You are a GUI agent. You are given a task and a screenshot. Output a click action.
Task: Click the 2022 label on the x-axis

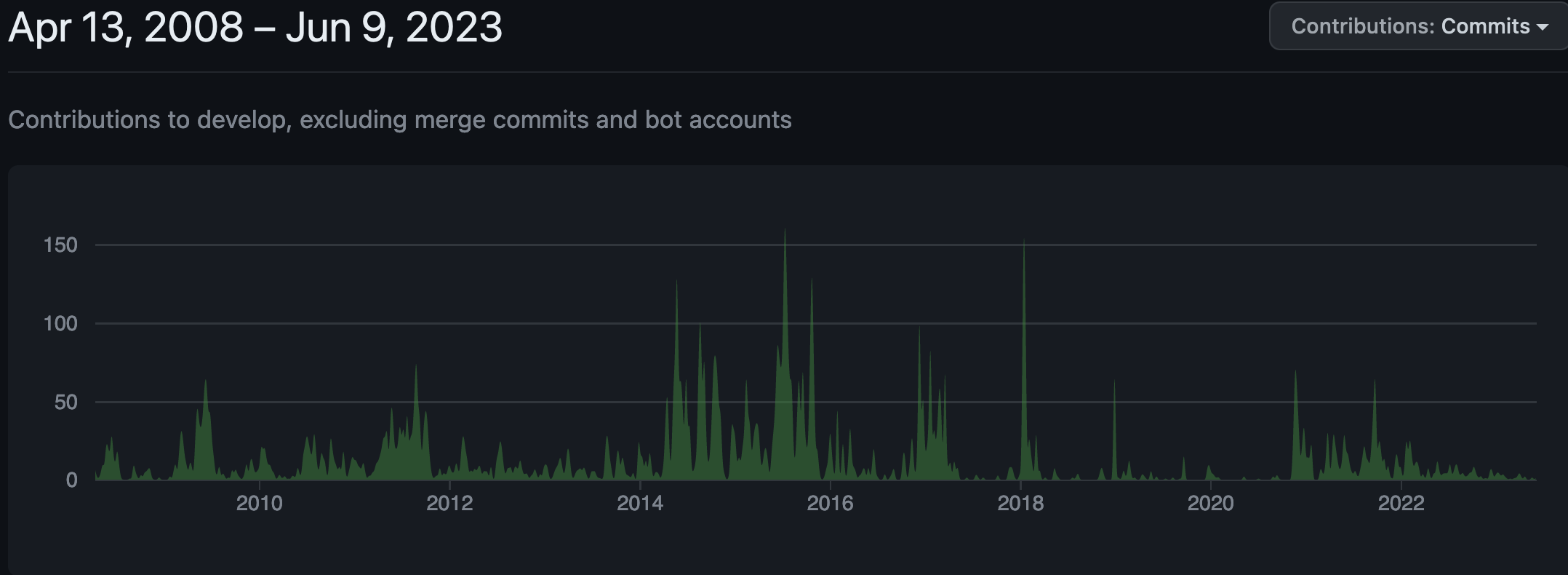(1401, 503)
